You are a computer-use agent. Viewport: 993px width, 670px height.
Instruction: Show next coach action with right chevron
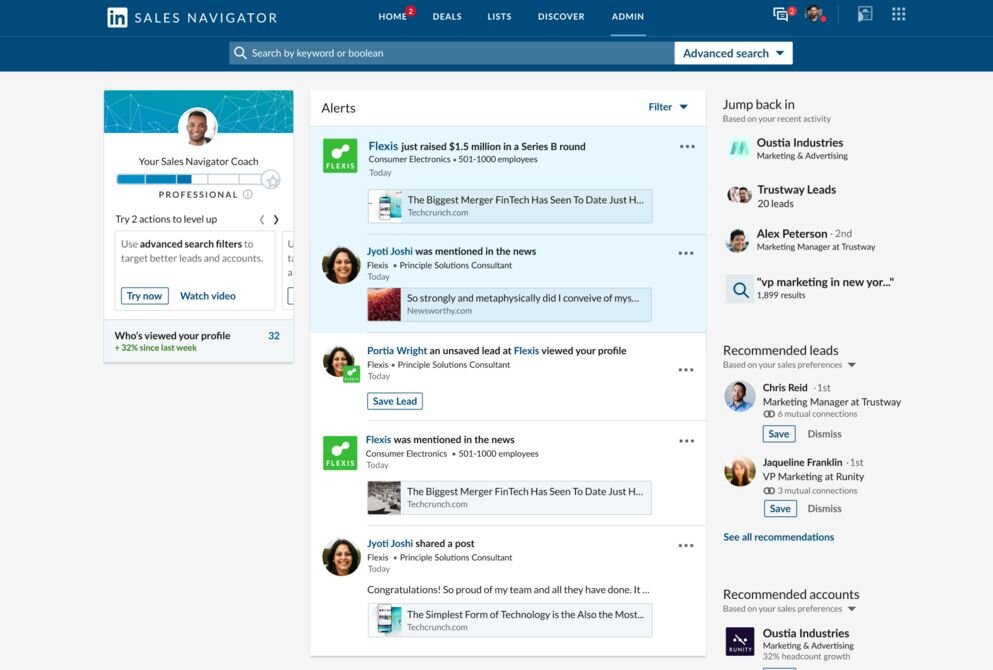click(276, 220)
